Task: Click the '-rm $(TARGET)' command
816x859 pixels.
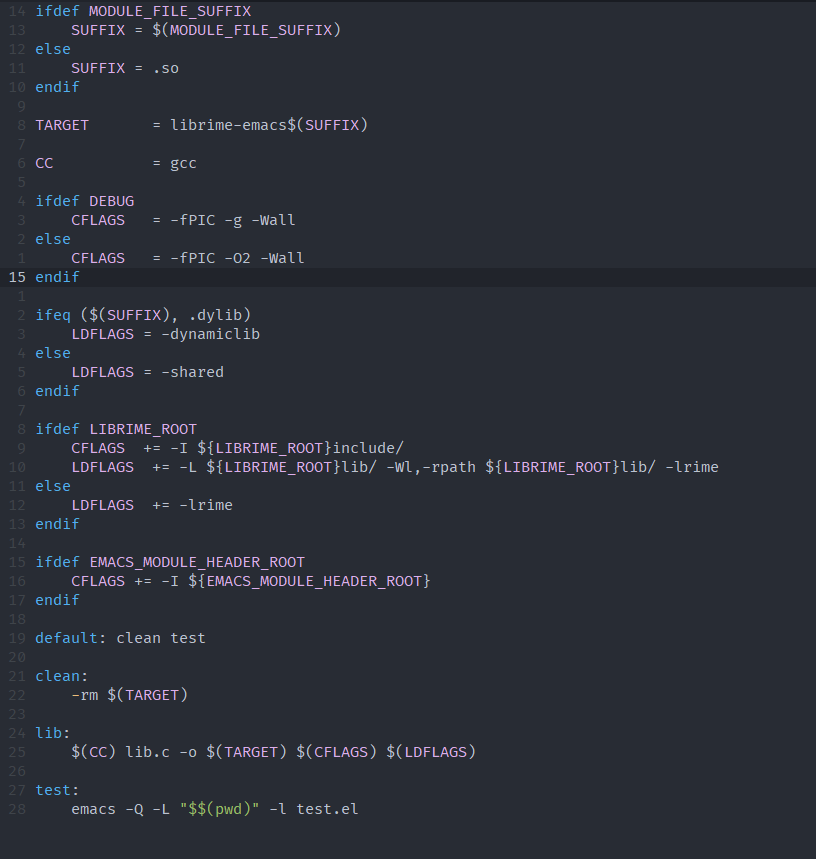Action: pyautogui.click(x=130, y=695)
